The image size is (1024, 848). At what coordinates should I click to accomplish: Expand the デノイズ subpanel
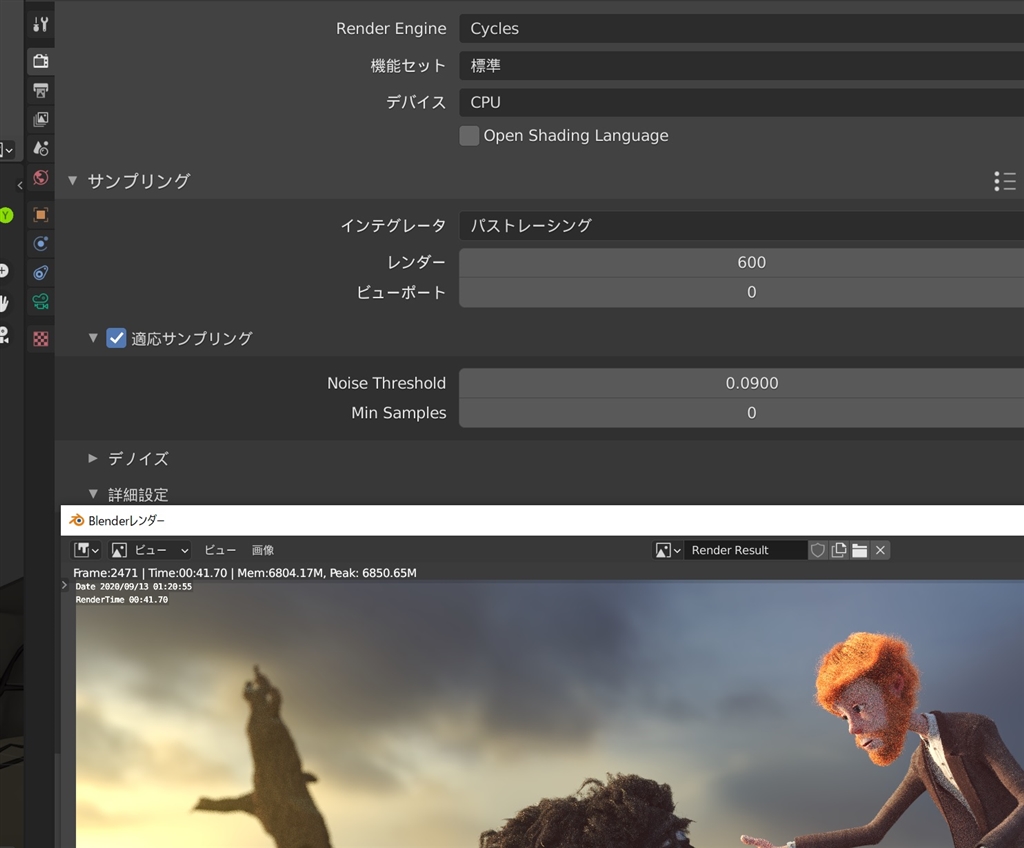(x=93, y=459)
